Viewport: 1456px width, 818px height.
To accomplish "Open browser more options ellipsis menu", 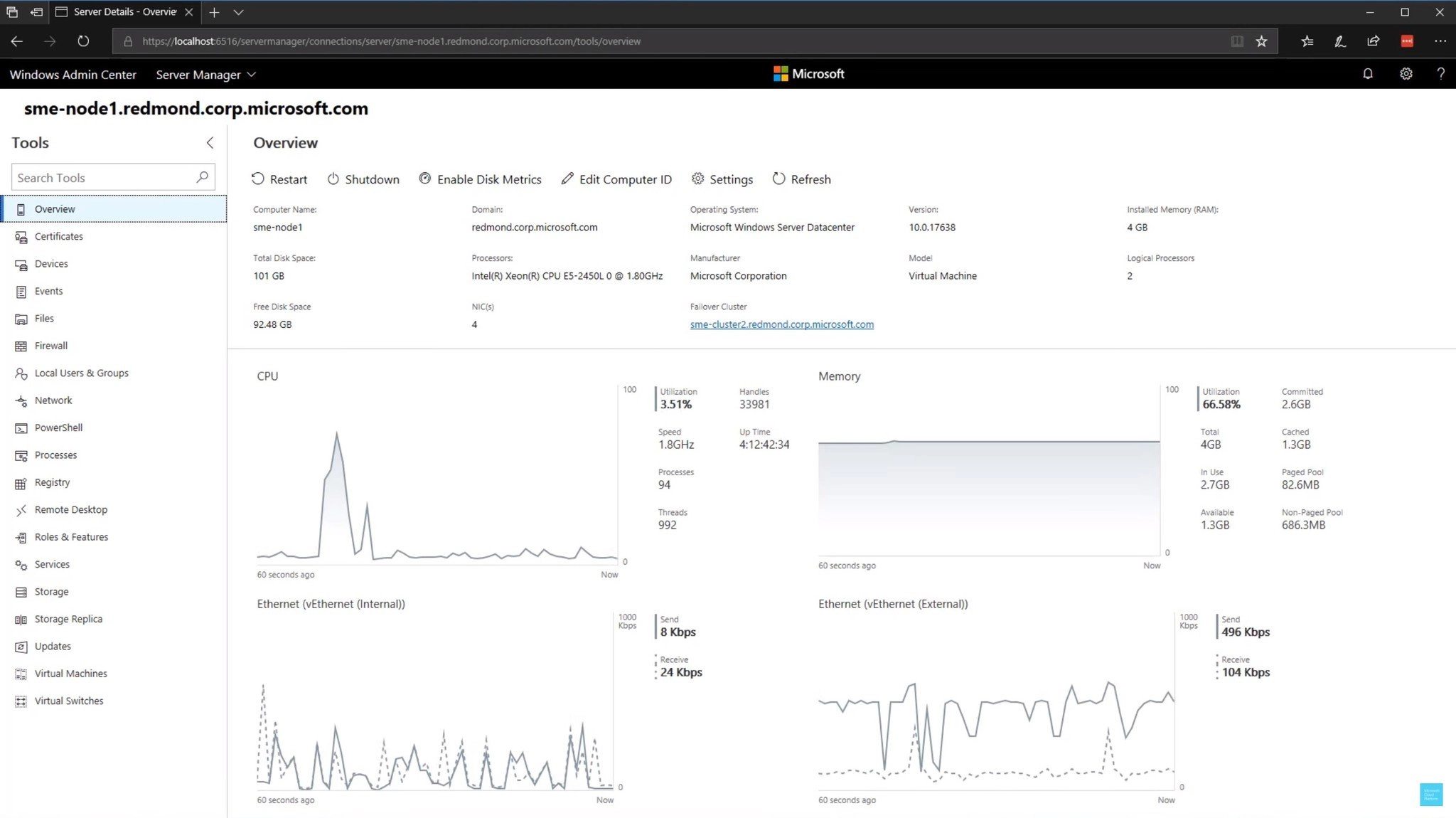I will pos(1440,41).
